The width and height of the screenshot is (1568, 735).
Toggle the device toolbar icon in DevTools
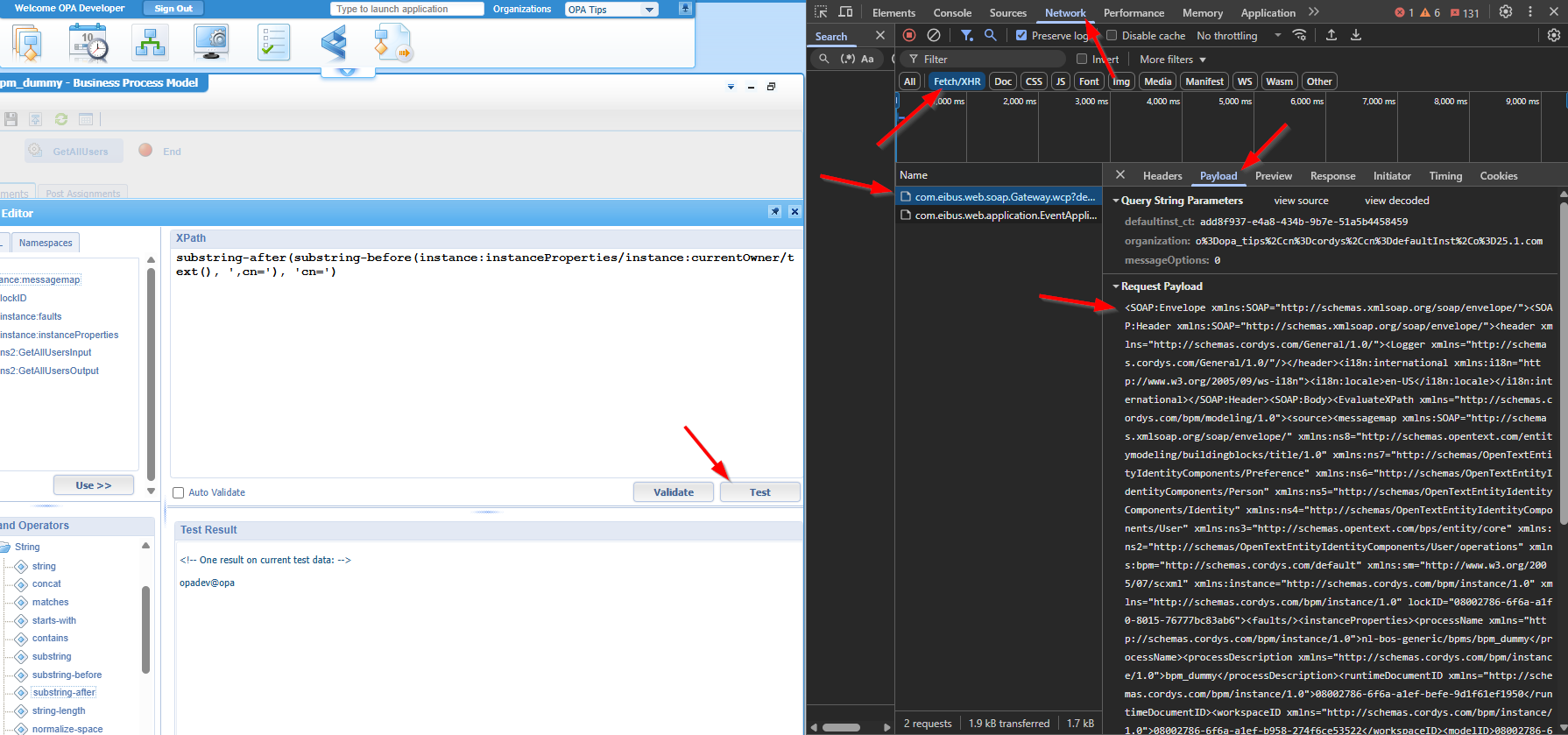point(845,12)
